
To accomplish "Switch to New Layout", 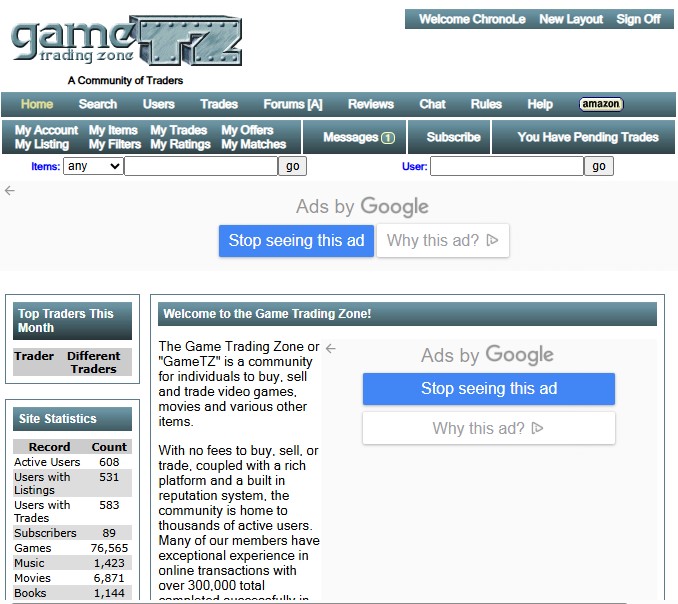I will click(x=571, y=19).
